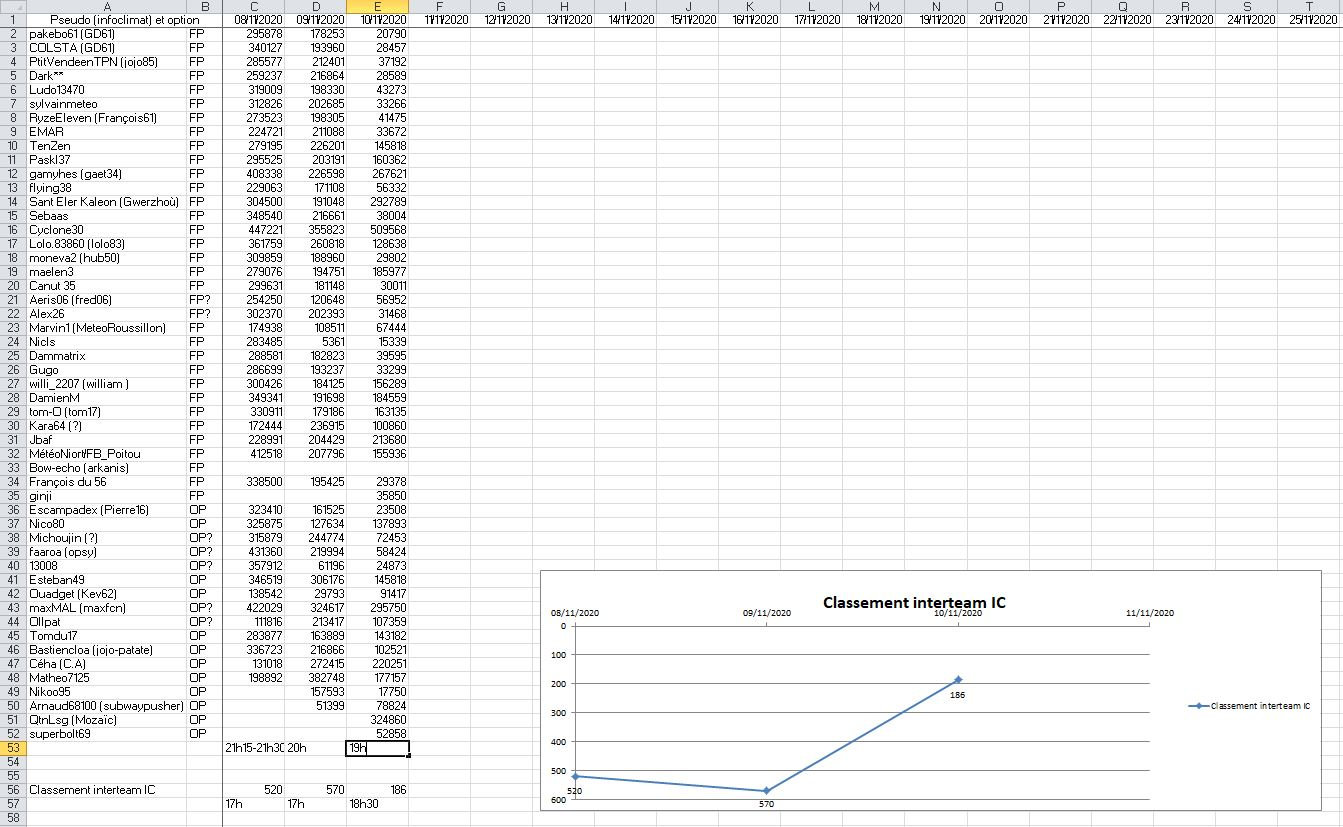Click the Select All corner button

pos(11,6)
